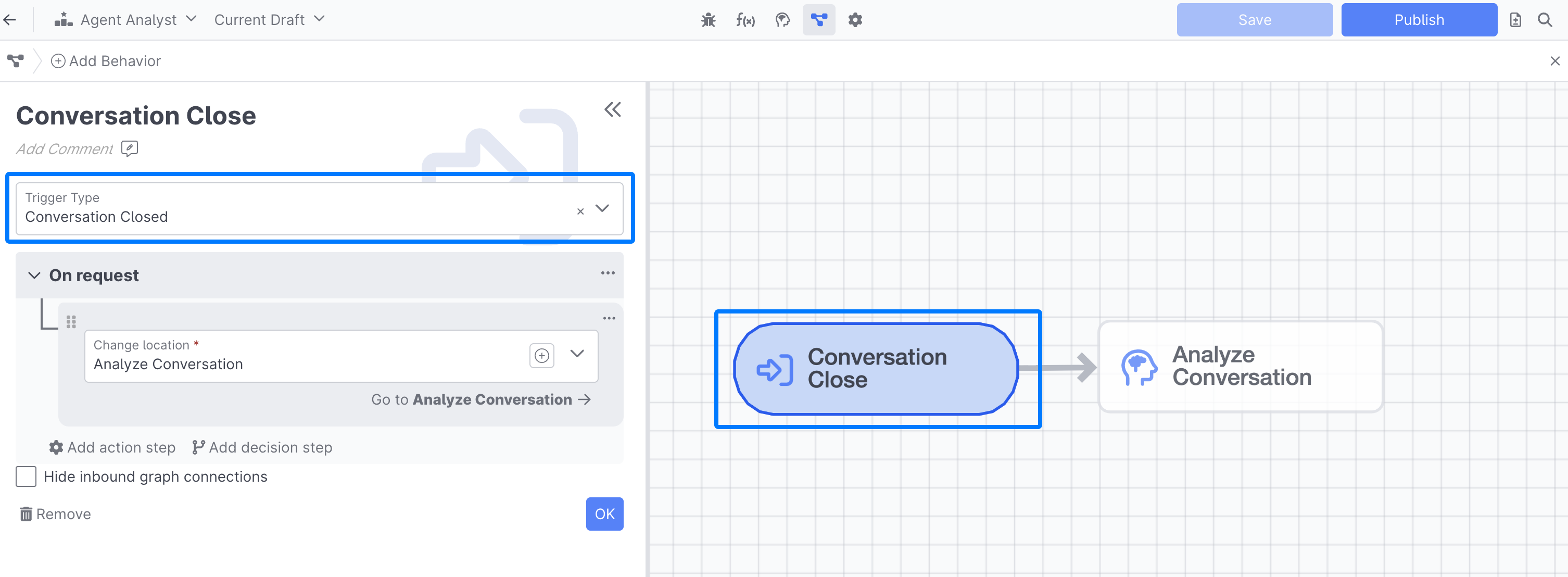Collapse the side panel with double chevron
Image resolution: width=1568 pixels, height=577 pixels.
(x=612, y=109)
